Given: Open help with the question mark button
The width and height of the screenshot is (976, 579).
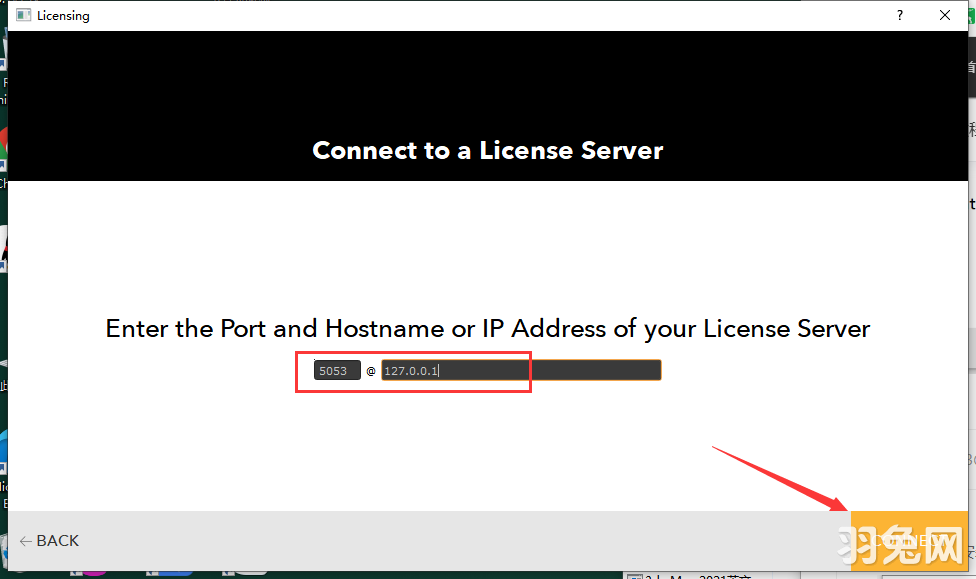Looking at the screenshot, I should (x=900, y=15).
